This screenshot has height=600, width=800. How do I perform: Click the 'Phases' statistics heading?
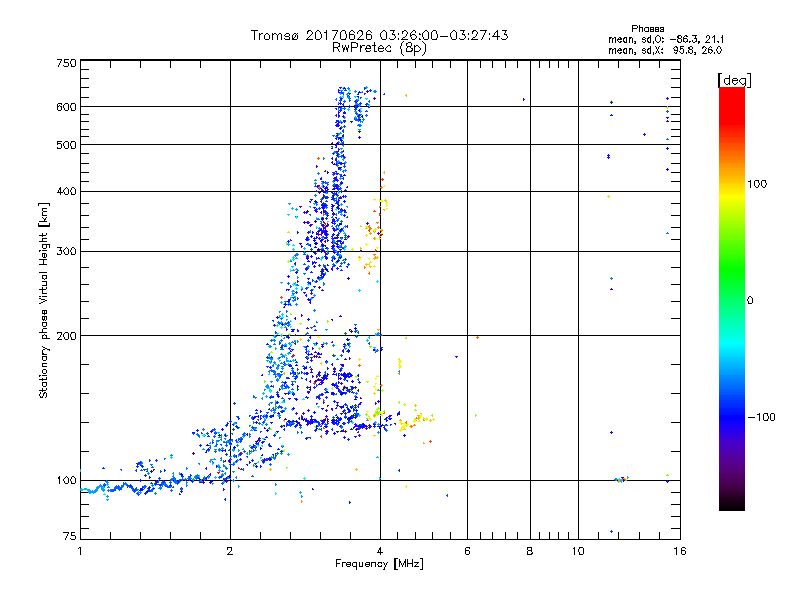point(647,29)
